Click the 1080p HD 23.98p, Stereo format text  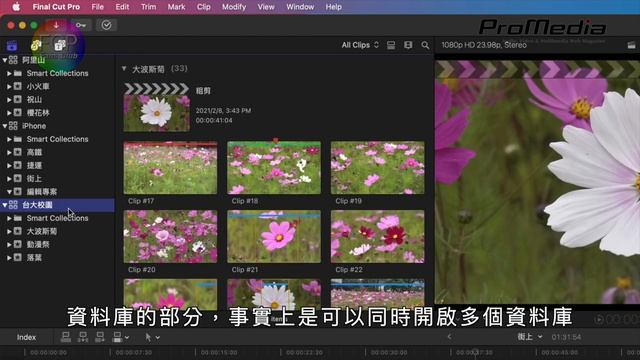click(x=484, y=45)
